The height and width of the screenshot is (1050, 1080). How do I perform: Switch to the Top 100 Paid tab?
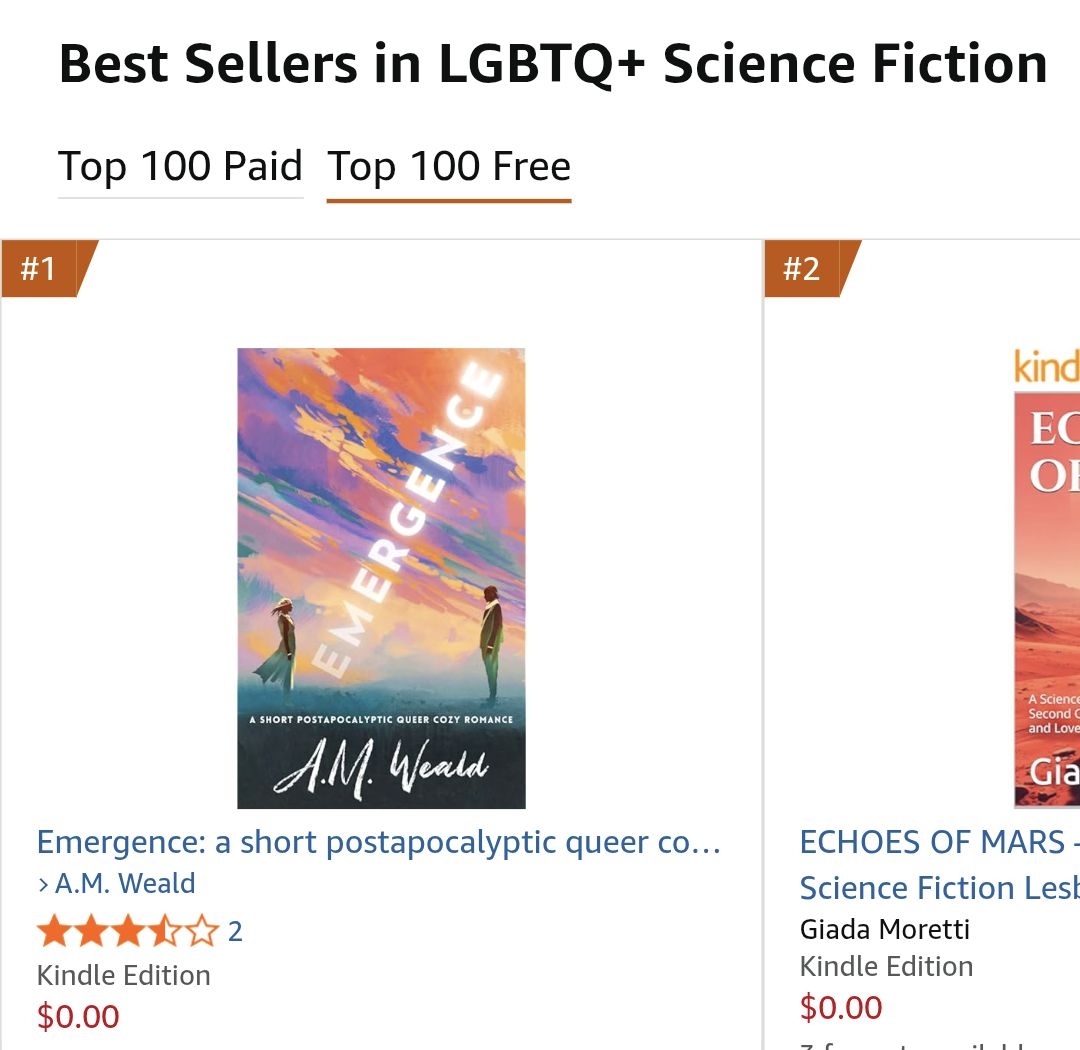click(x=180, y=167)
